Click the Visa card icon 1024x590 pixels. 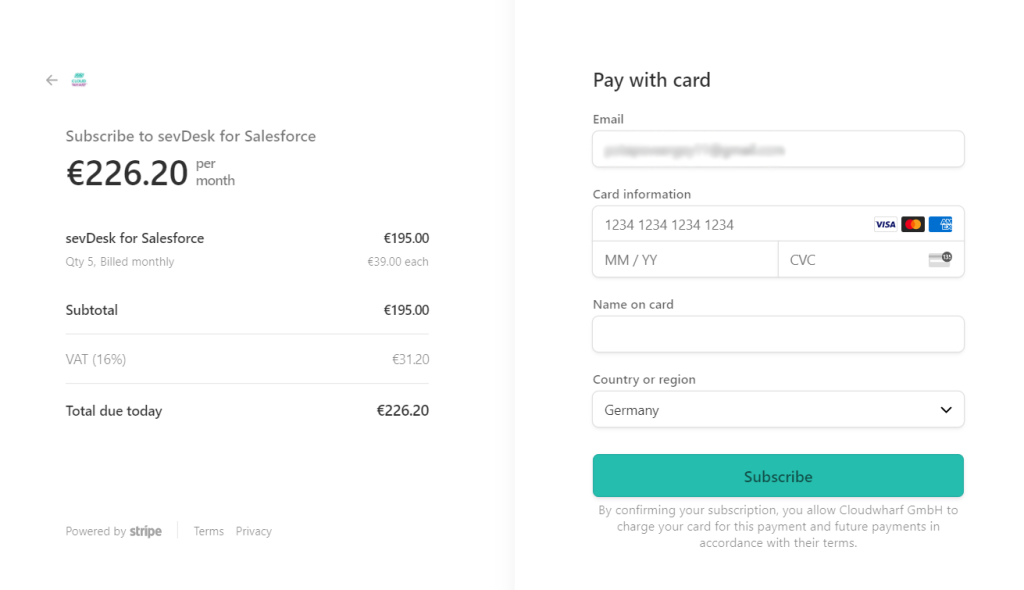pos(885,225)
